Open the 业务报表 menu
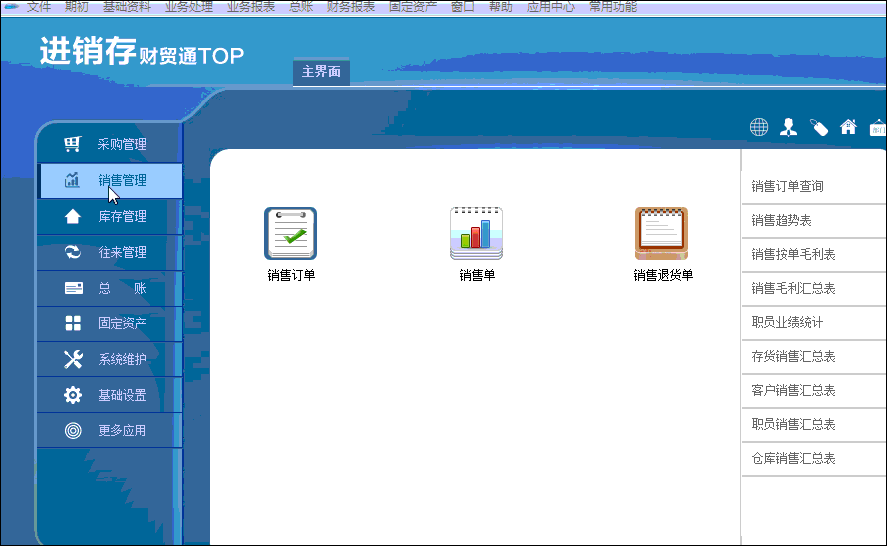 coord(251,6)
